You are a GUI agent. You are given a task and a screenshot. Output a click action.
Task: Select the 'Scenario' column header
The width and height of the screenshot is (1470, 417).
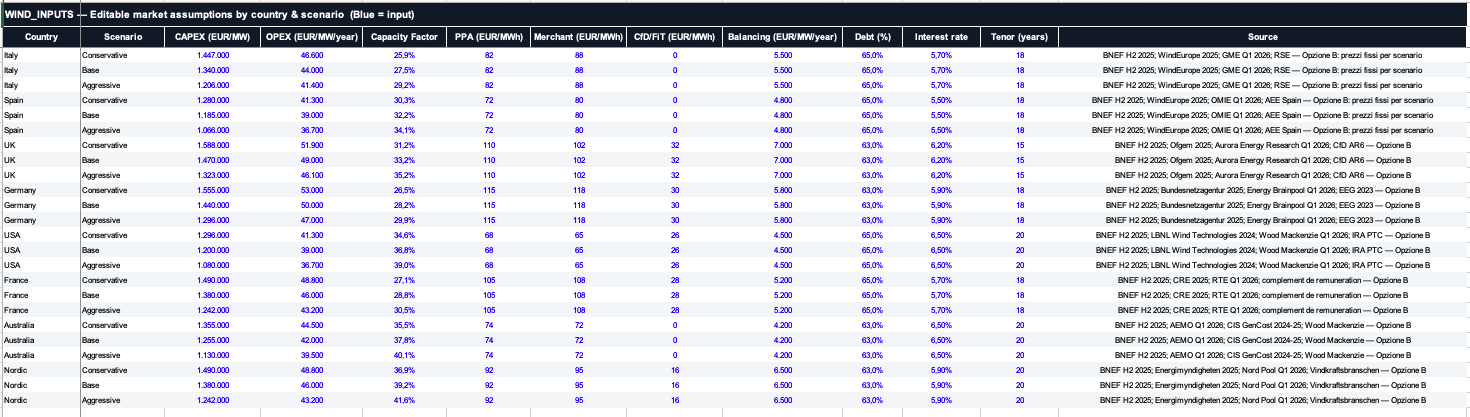click(x=122, y=37)
